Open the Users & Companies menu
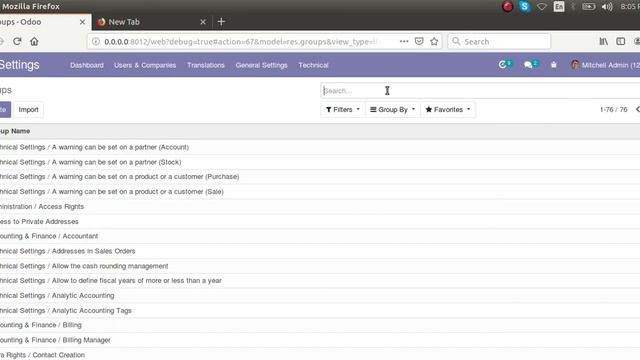 point(145,65)
